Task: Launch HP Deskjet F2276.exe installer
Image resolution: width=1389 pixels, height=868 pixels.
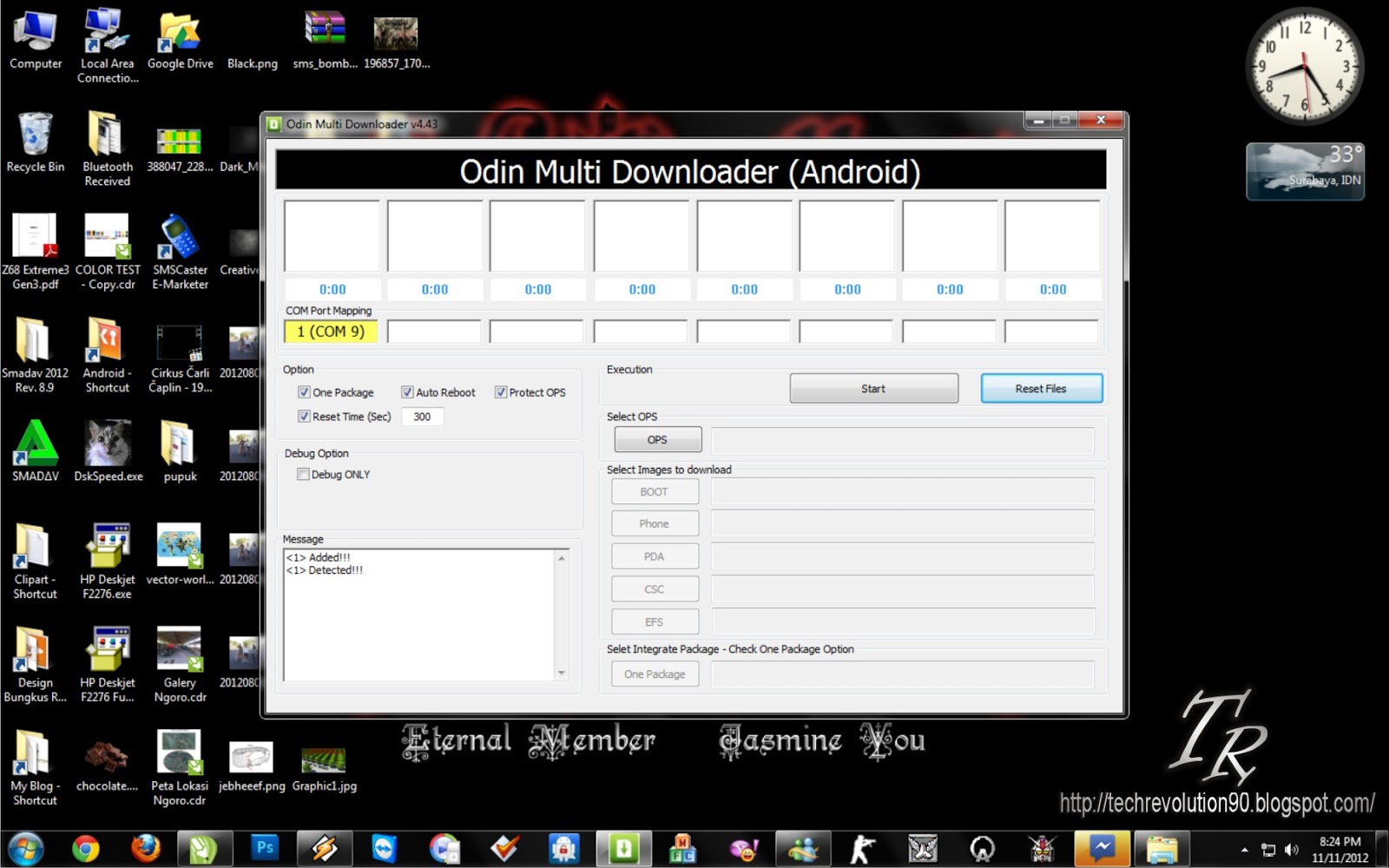Action: pos(107,562)
